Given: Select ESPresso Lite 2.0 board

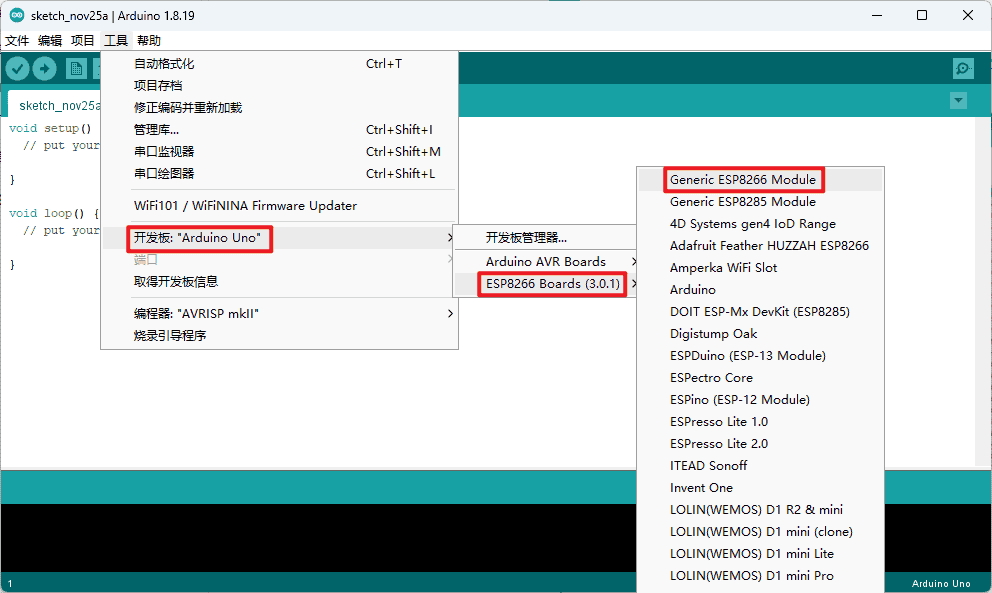Looking at the screenshot, I should tap(760, 444).
